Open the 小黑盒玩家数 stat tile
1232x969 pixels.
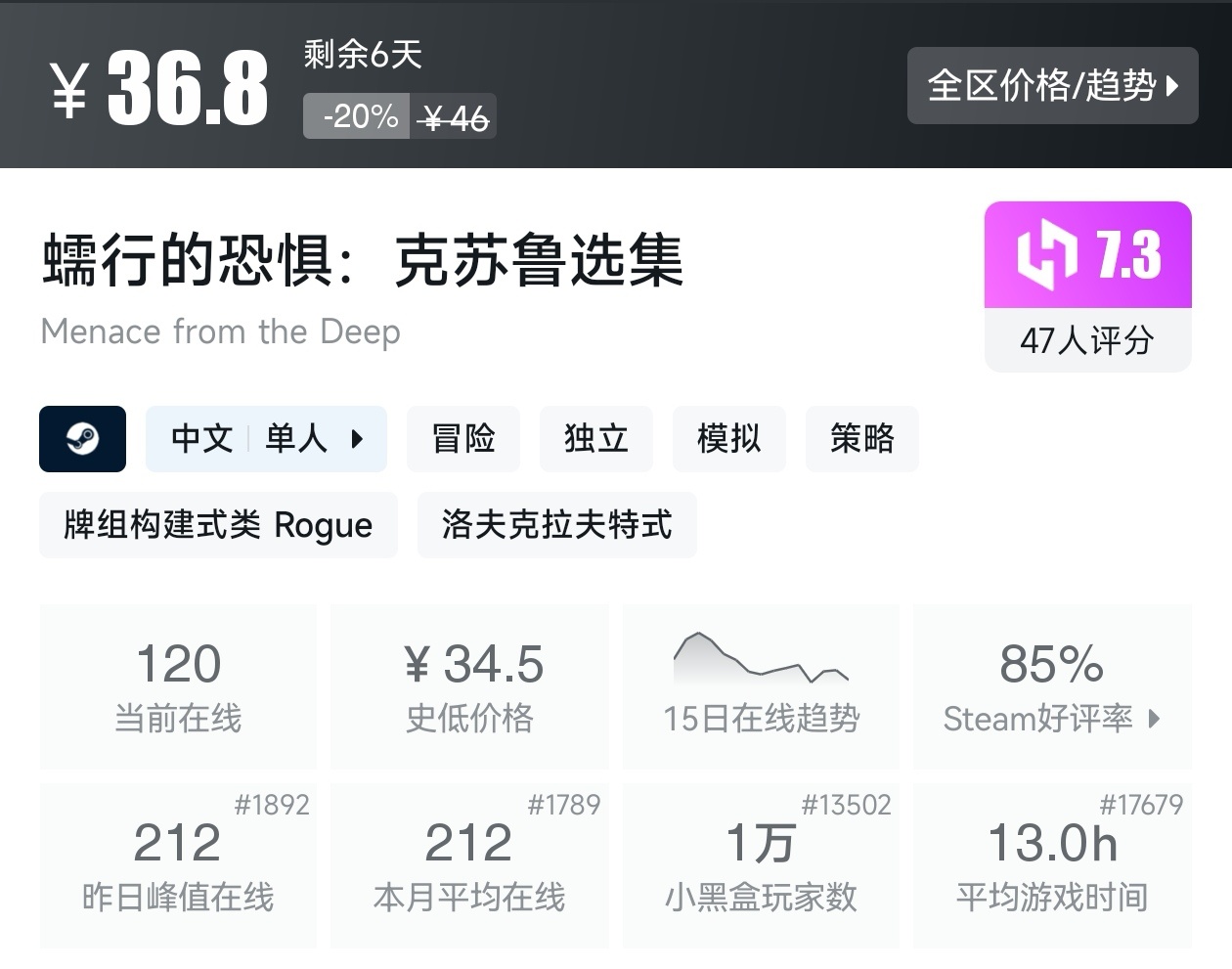(x=762, y=864)
